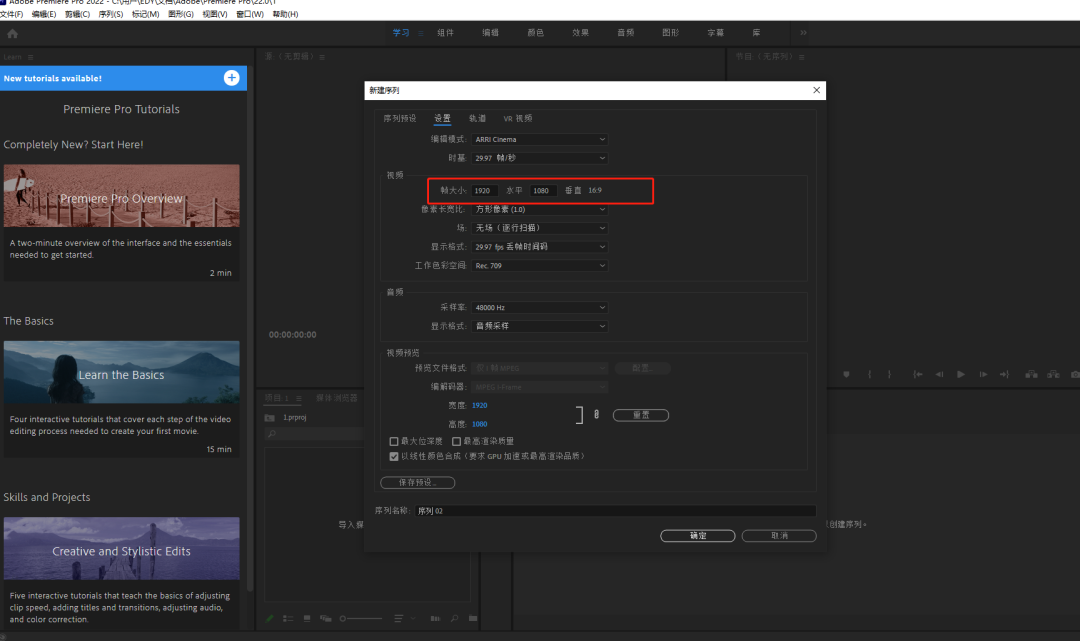Click the Go to In point icon
Viewport: 1080px width, 641px height.
pos(917,375)
